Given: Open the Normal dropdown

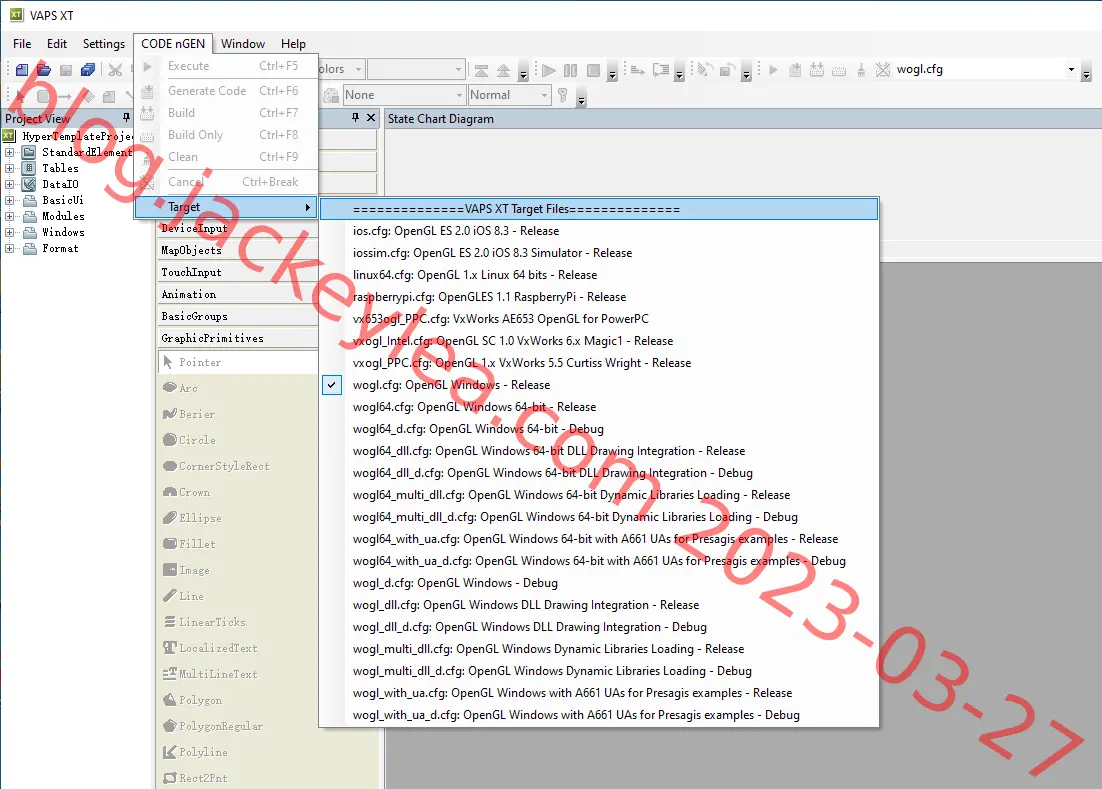Looking at the screenshot, I should (x=509, y=95).
